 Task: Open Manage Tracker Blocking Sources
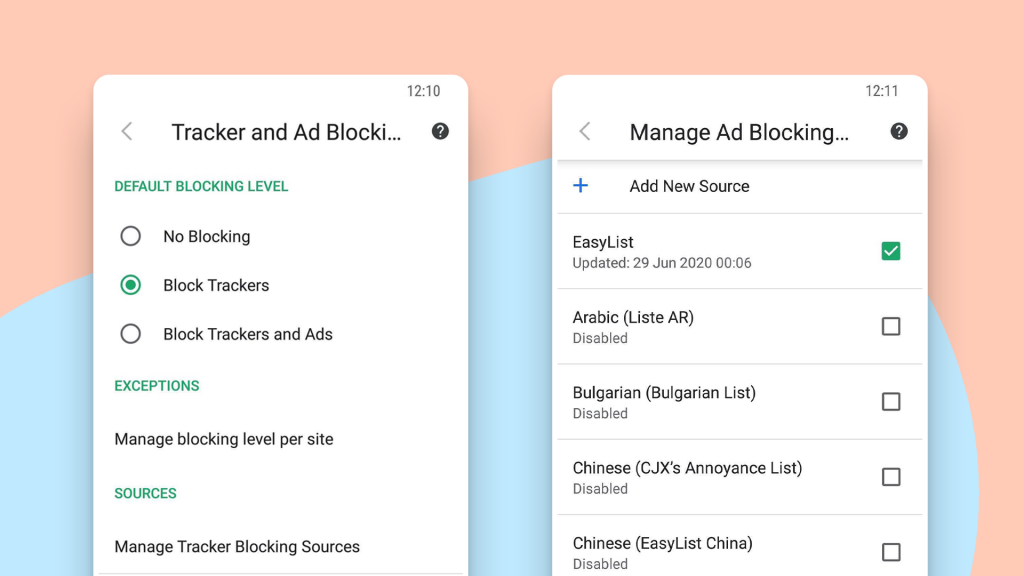(x=237, y=547)
